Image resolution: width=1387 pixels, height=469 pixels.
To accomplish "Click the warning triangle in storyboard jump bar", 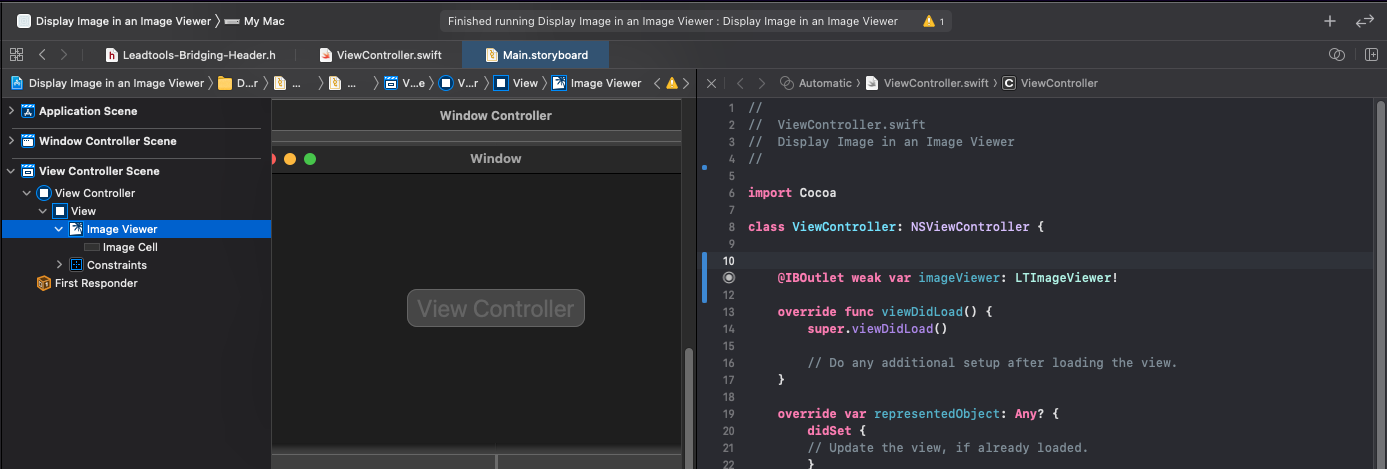I will (671, 83).
